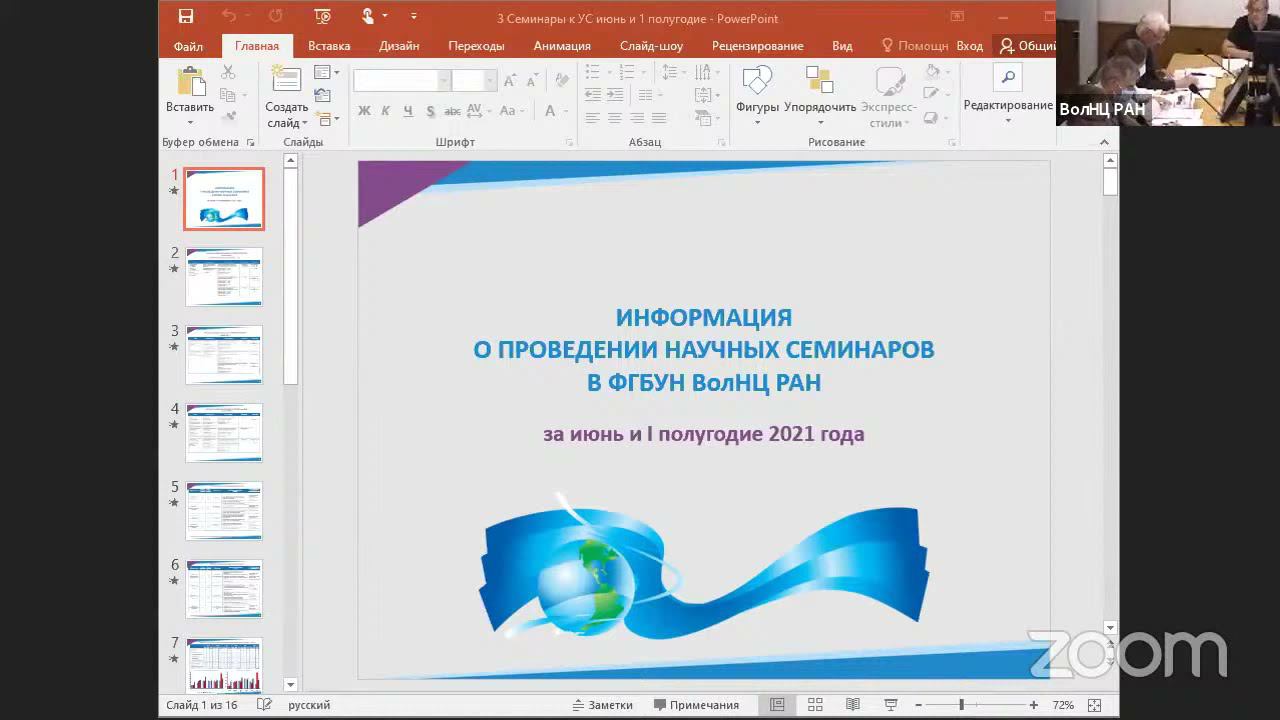Screen dimensions: 1280x720
Task: Click the Reset slide icon
Action: point(322,95)
